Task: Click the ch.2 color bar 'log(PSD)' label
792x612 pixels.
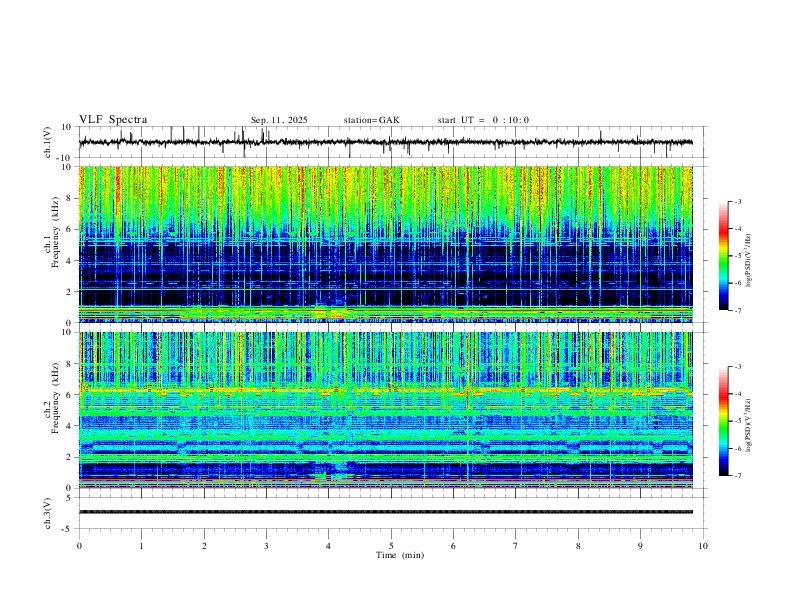Action: tap(749, 426)
